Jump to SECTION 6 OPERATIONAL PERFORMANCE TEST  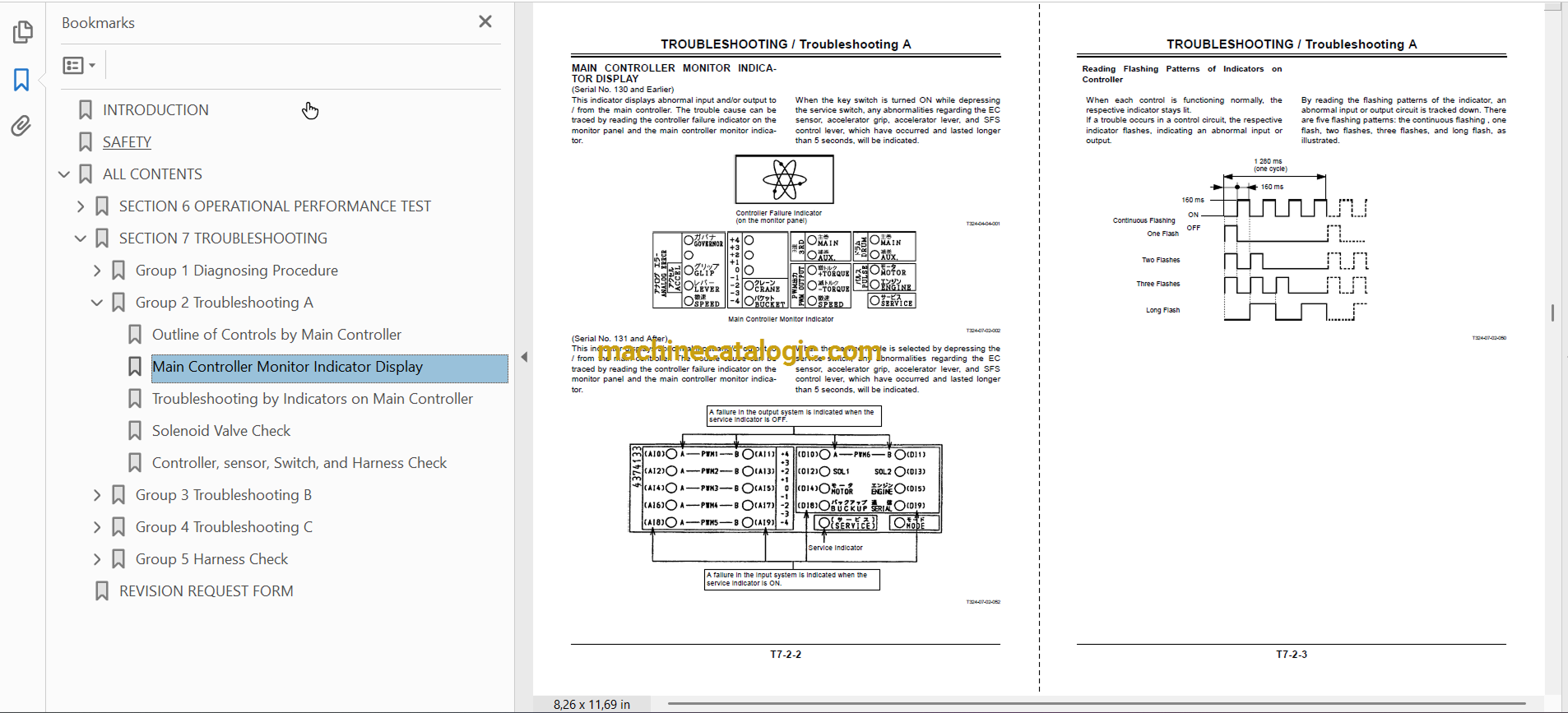tap(275, 206)
